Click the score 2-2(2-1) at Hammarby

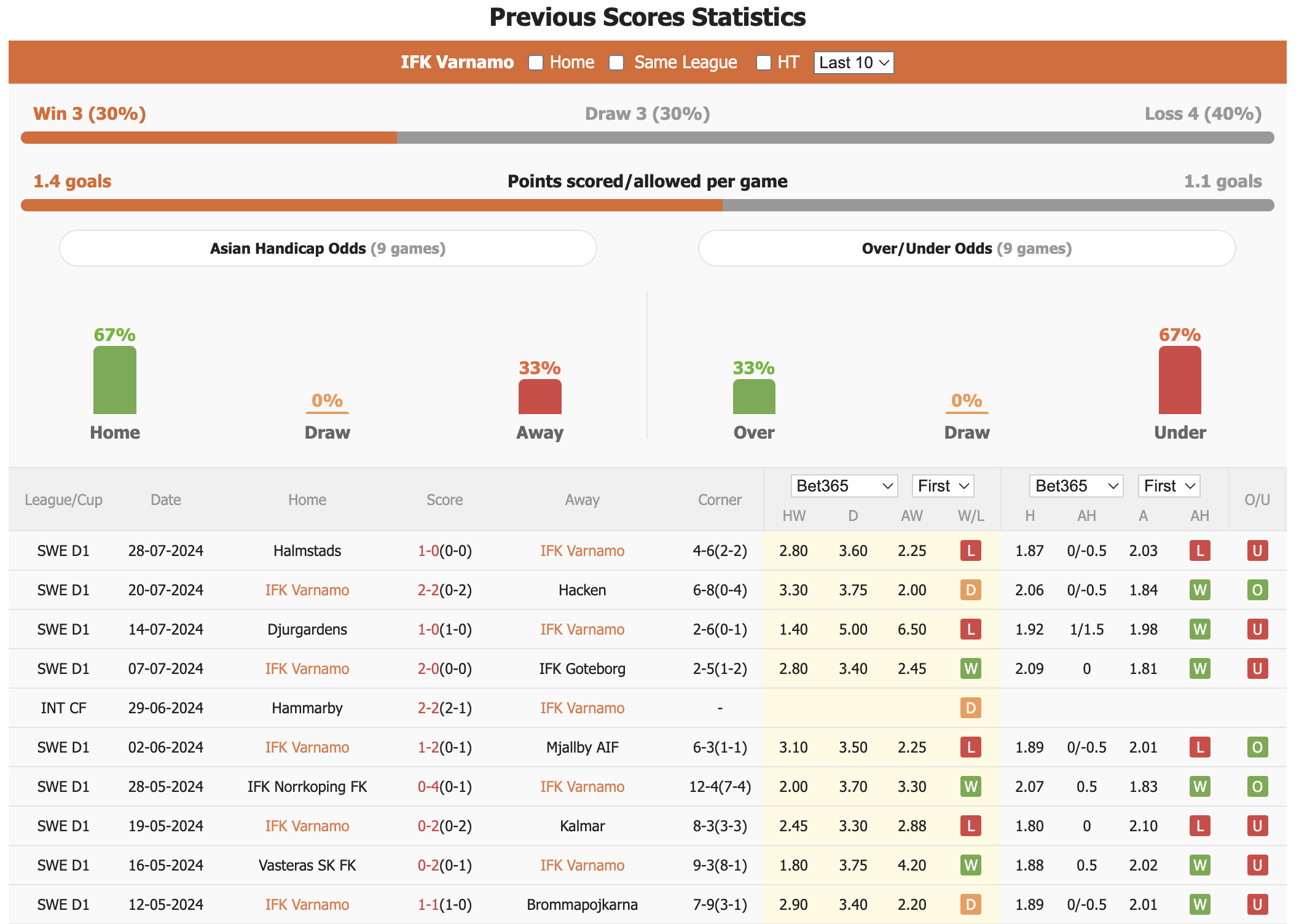(445, 708)
